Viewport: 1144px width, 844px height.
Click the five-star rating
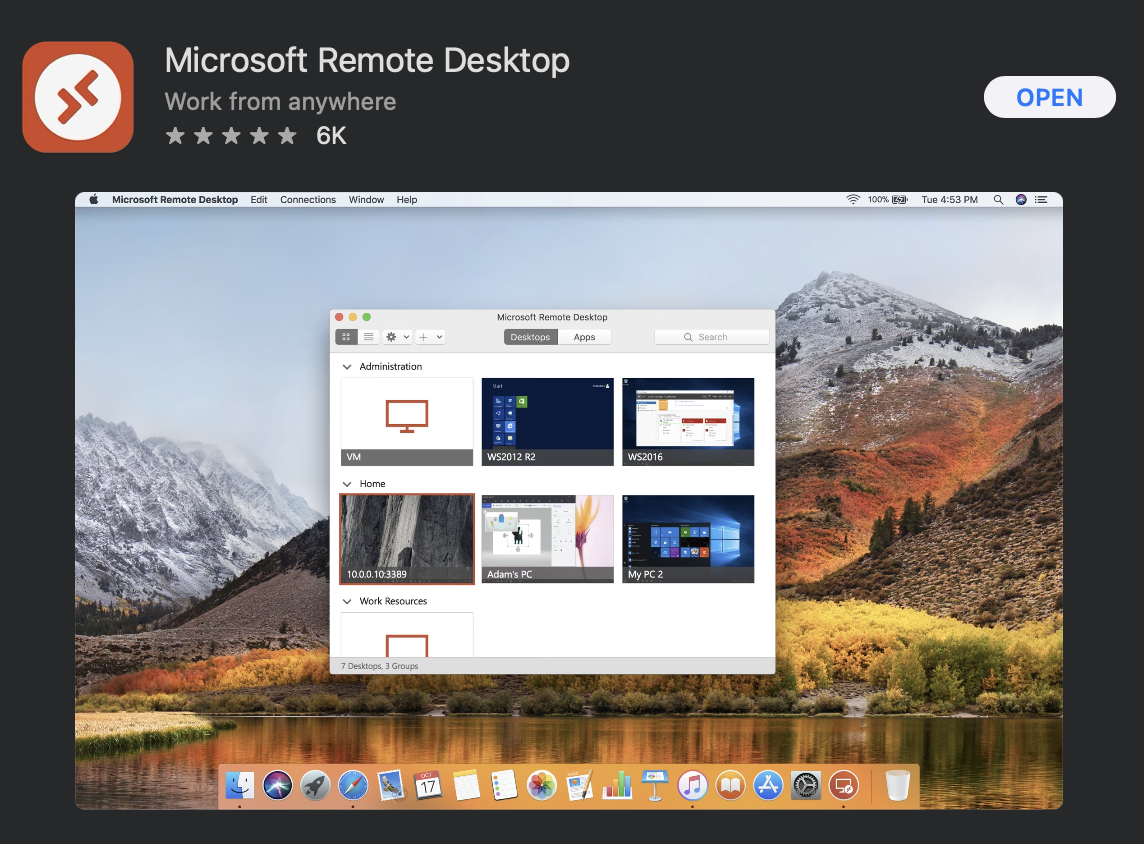[231, 136]
